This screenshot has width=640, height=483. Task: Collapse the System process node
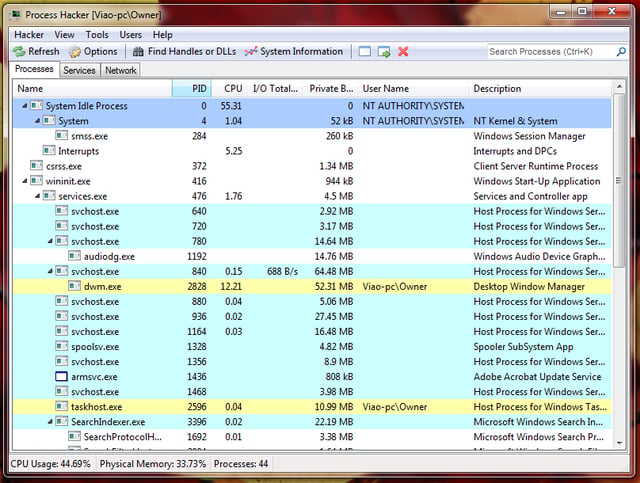tap(38, 121)
